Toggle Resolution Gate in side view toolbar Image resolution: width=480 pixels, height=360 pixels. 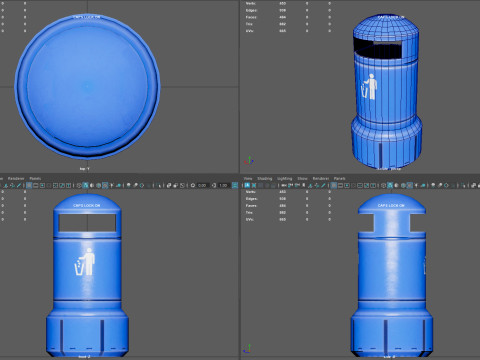pyautogui.click(x=347, y=185)
